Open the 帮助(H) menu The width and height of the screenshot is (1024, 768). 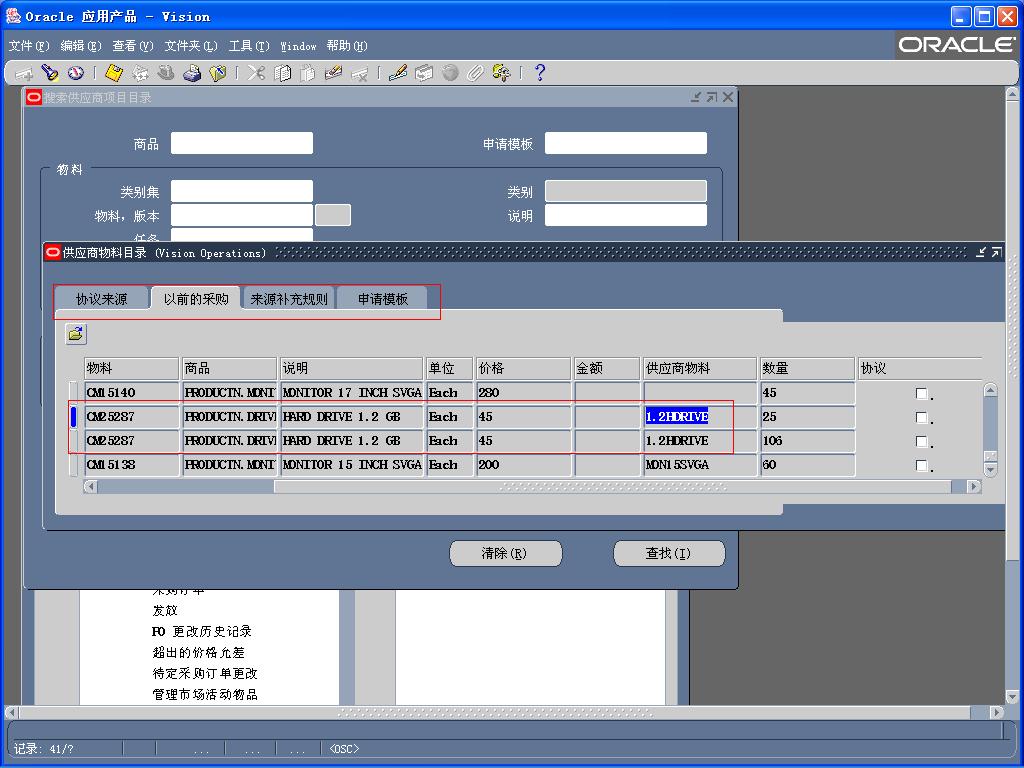347,46
